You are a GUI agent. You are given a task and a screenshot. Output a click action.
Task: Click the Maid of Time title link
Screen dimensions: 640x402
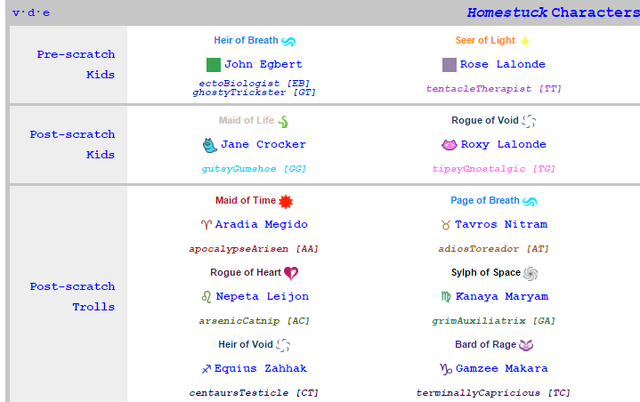[245, 200]
